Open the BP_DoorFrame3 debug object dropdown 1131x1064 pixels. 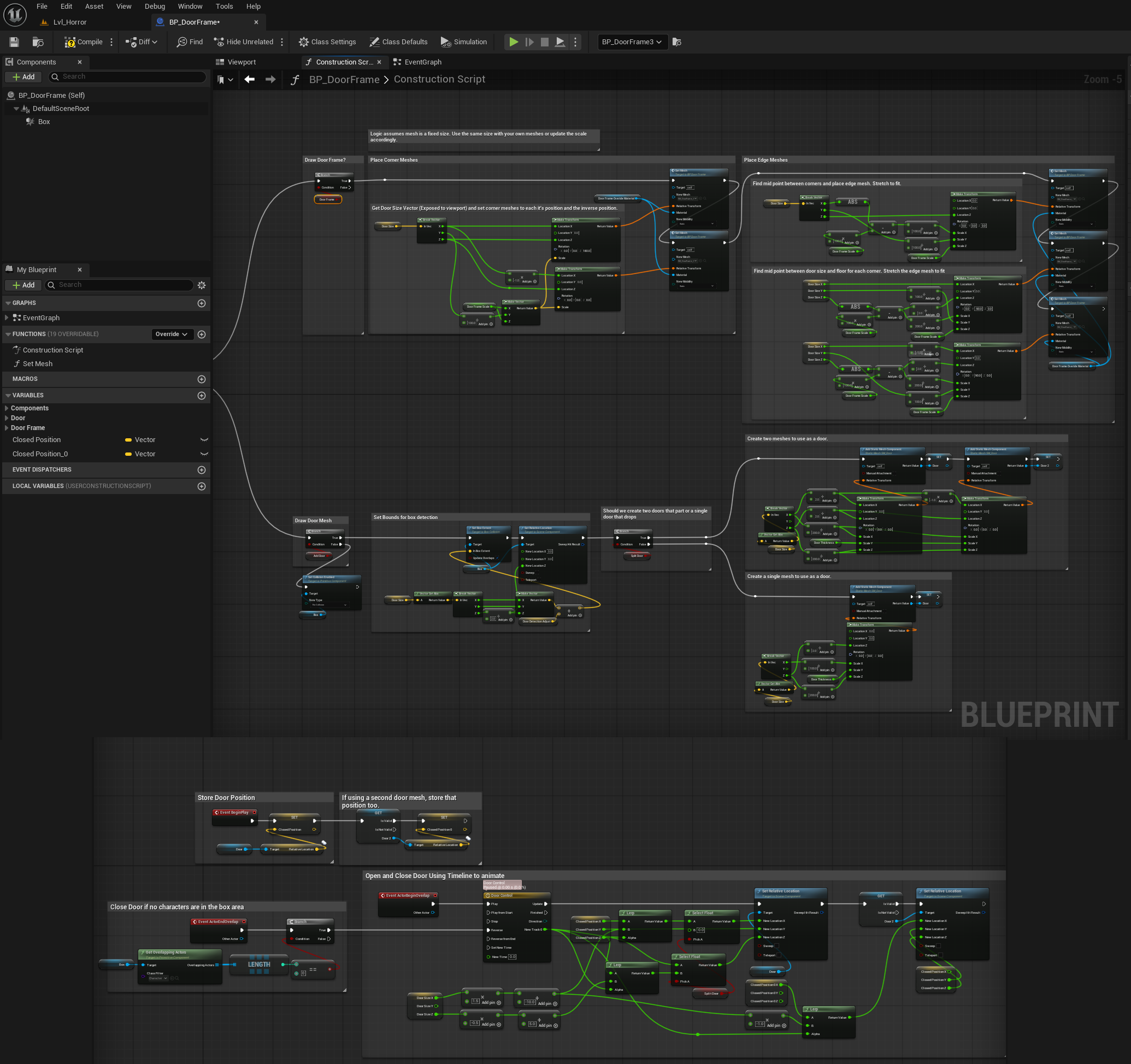[x=632, y=42]
